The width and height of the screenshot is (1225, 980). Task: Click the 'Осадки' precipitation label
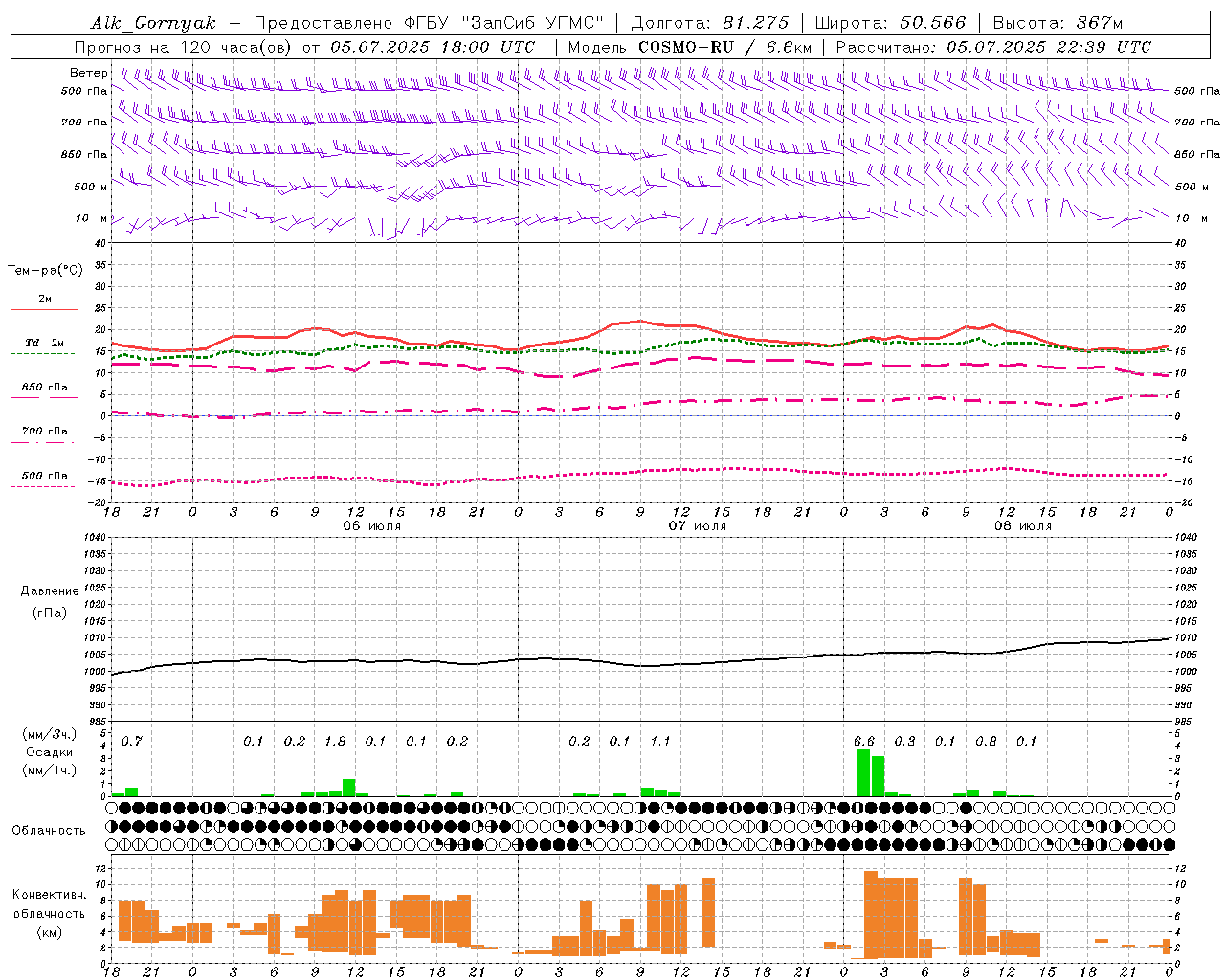pos(49,752)
